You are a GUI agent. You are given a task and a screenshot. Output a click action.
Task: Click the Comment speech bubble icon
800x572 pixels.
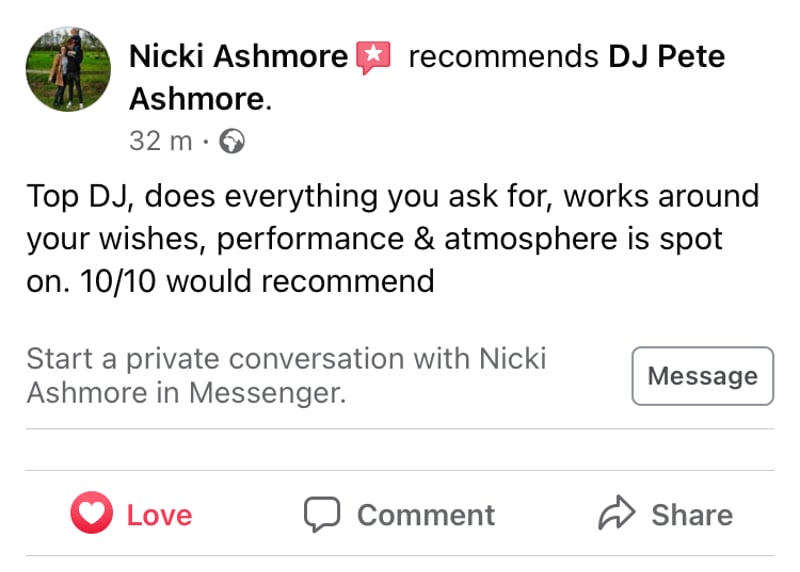[323, 515]
